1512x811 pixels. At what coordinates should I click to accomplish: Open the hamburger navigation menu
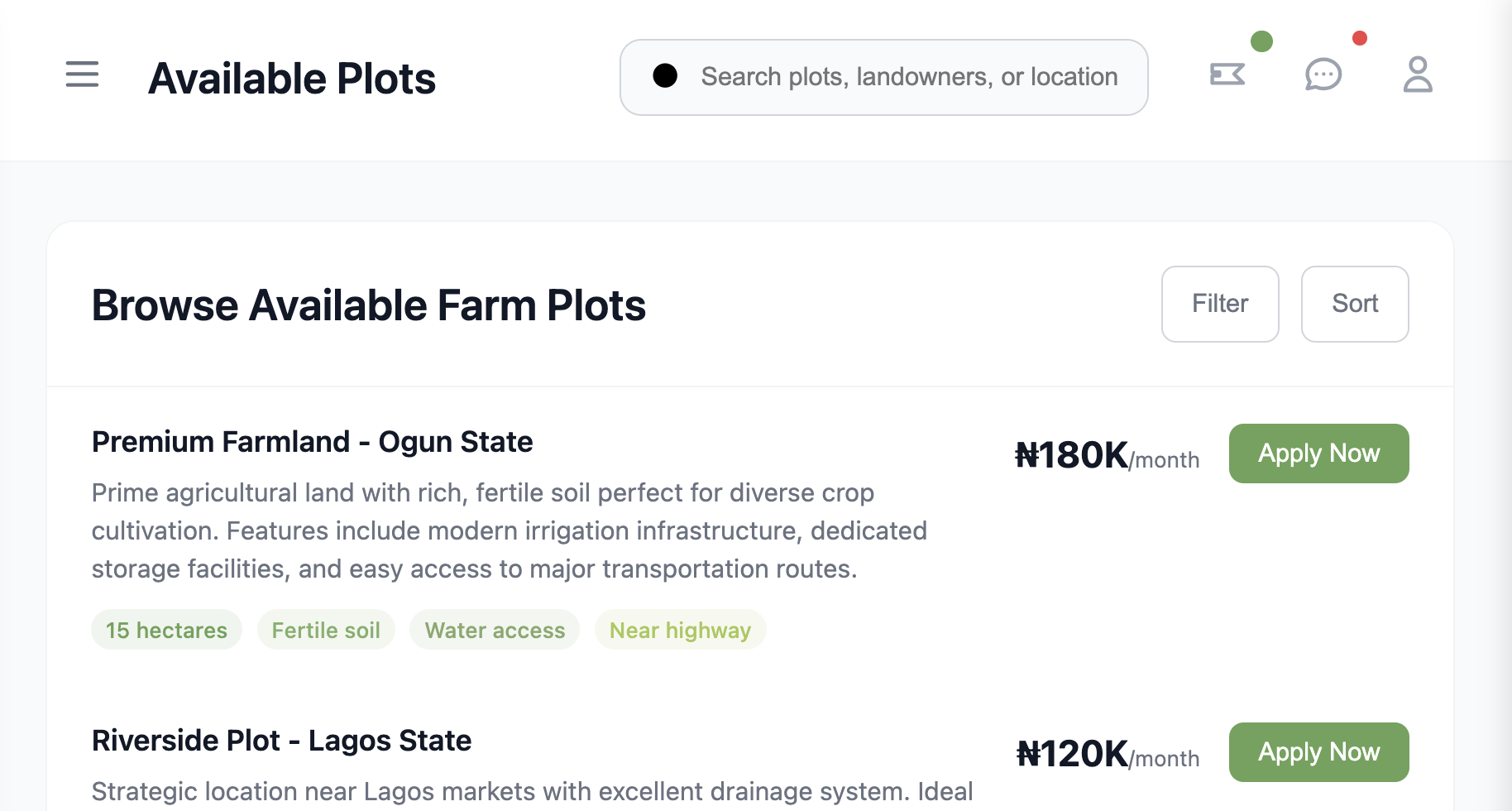pos(81,75)
